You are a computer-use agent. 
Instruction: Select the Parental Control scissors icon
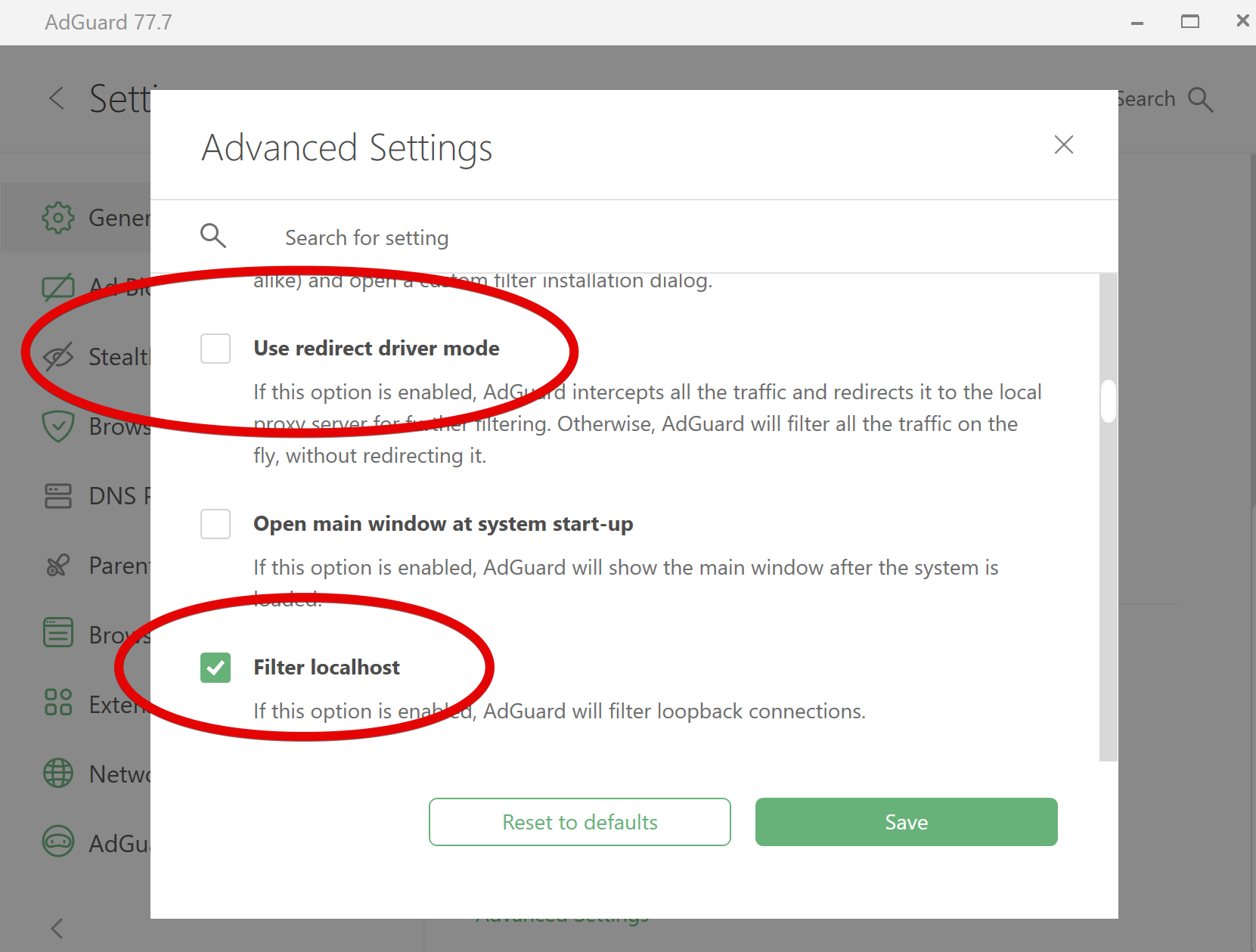coord(58,566)
